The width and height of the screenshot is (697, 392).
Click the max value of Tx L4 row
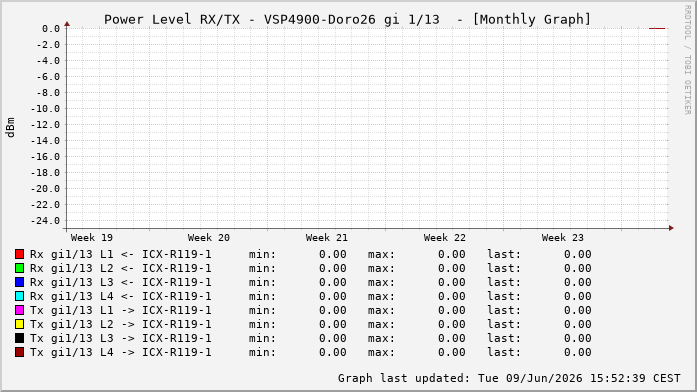[x=452, y=352]
